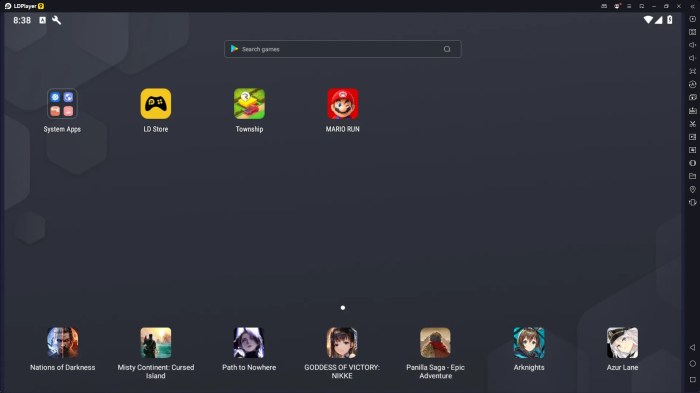Open the LDPlayer hamburger menu in the title bar
The height and width of the screenshot is (393, 700).
629,6
